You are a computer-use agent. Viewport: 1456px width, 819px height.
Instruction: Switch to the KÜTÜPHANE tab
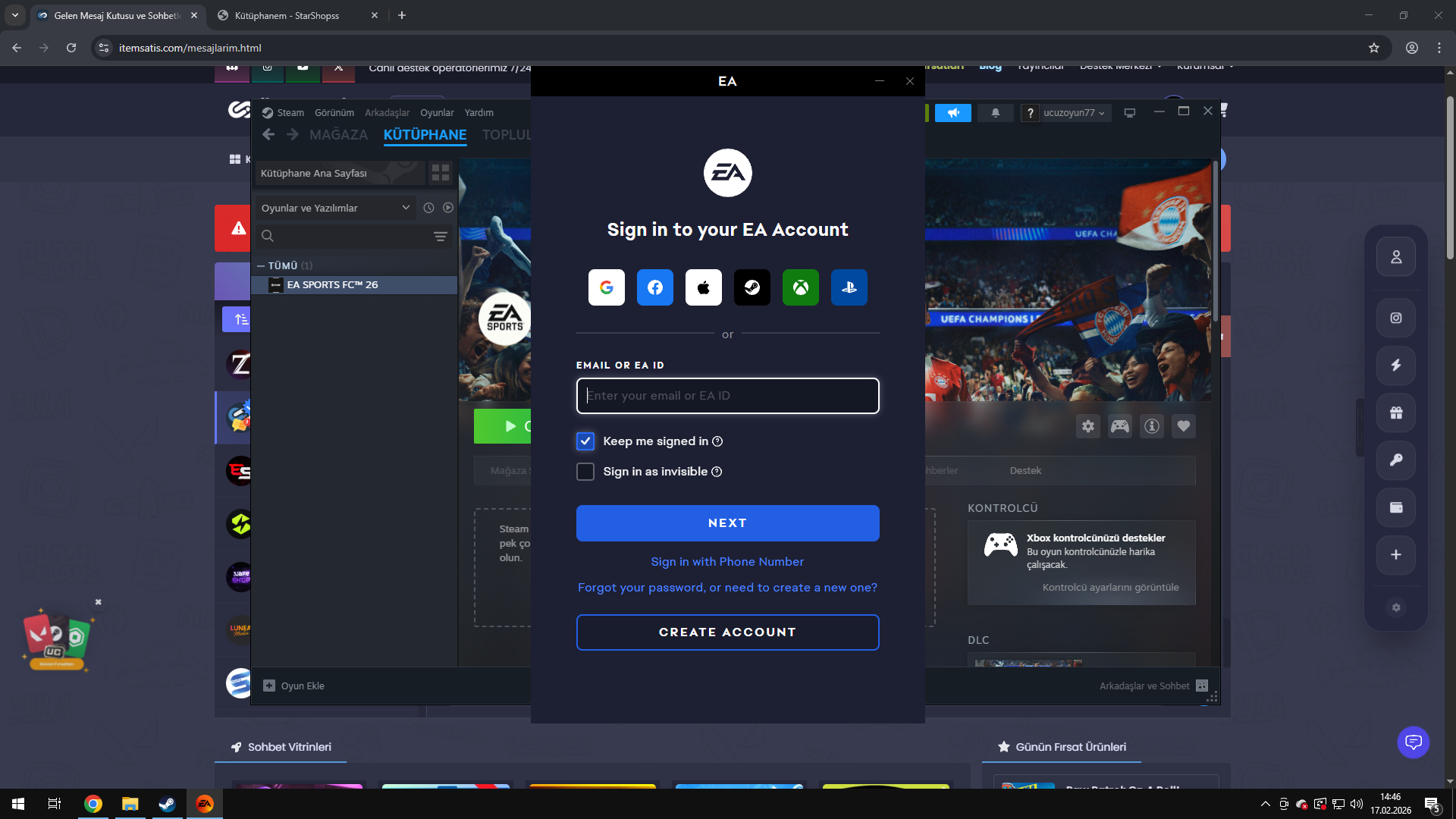[425, 135]
